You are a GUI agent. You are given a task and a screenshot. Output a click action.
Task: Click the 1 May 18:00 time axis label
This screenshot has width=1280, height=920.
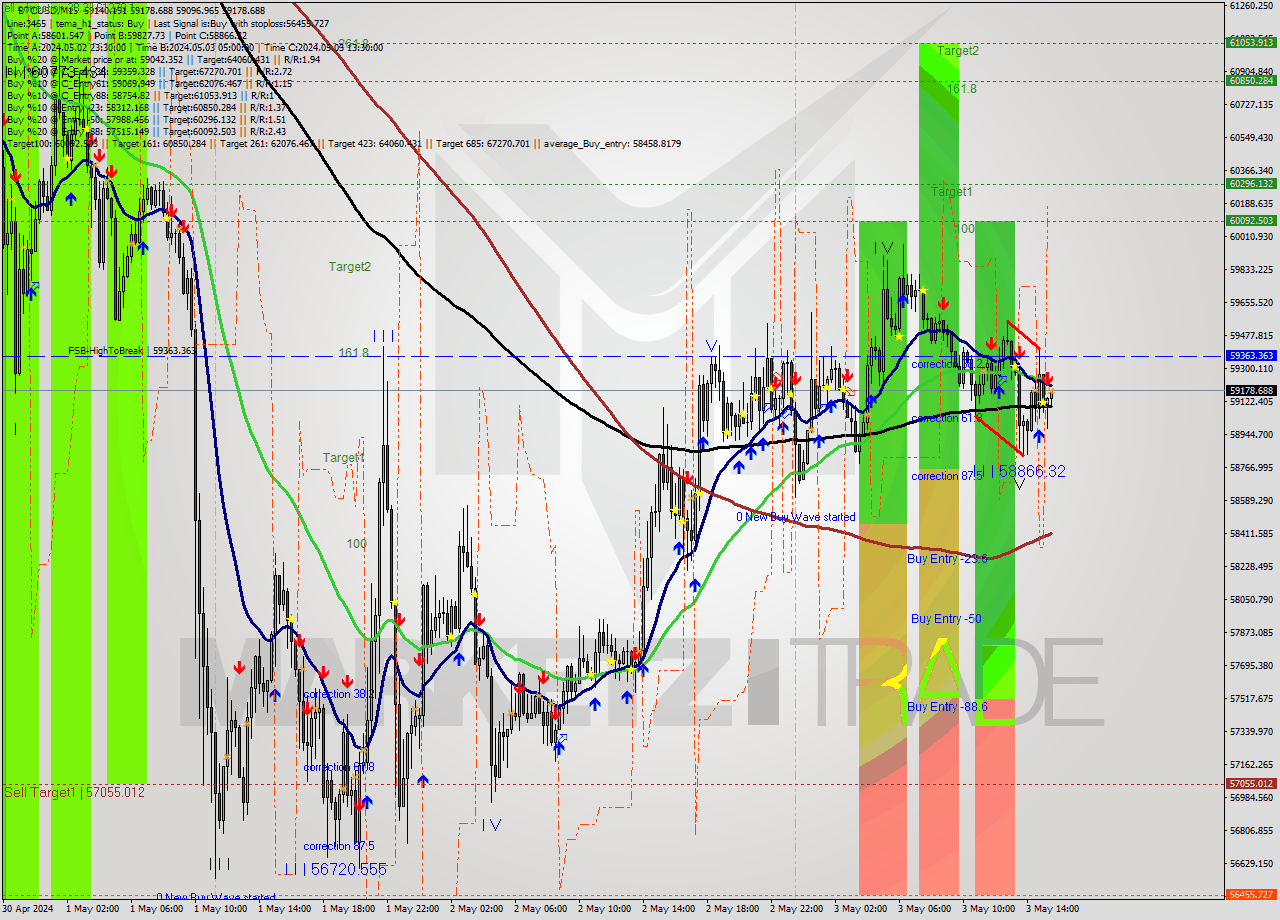coord(347,909)
